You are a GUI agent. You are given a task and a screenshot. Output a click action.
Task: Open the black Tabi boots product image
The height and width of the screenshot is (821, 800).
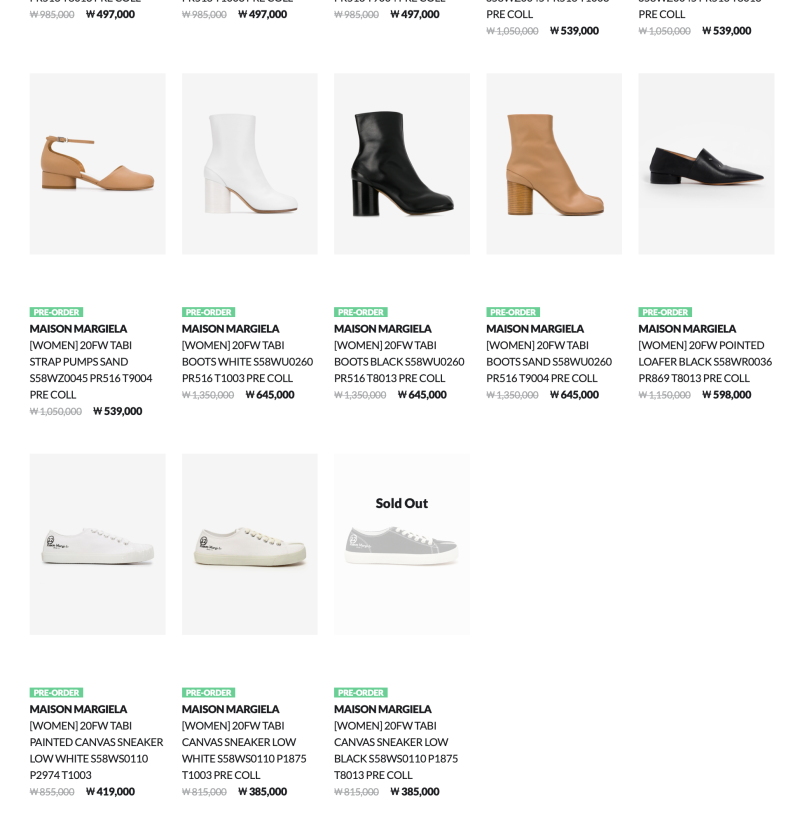[x=402, y=164]
